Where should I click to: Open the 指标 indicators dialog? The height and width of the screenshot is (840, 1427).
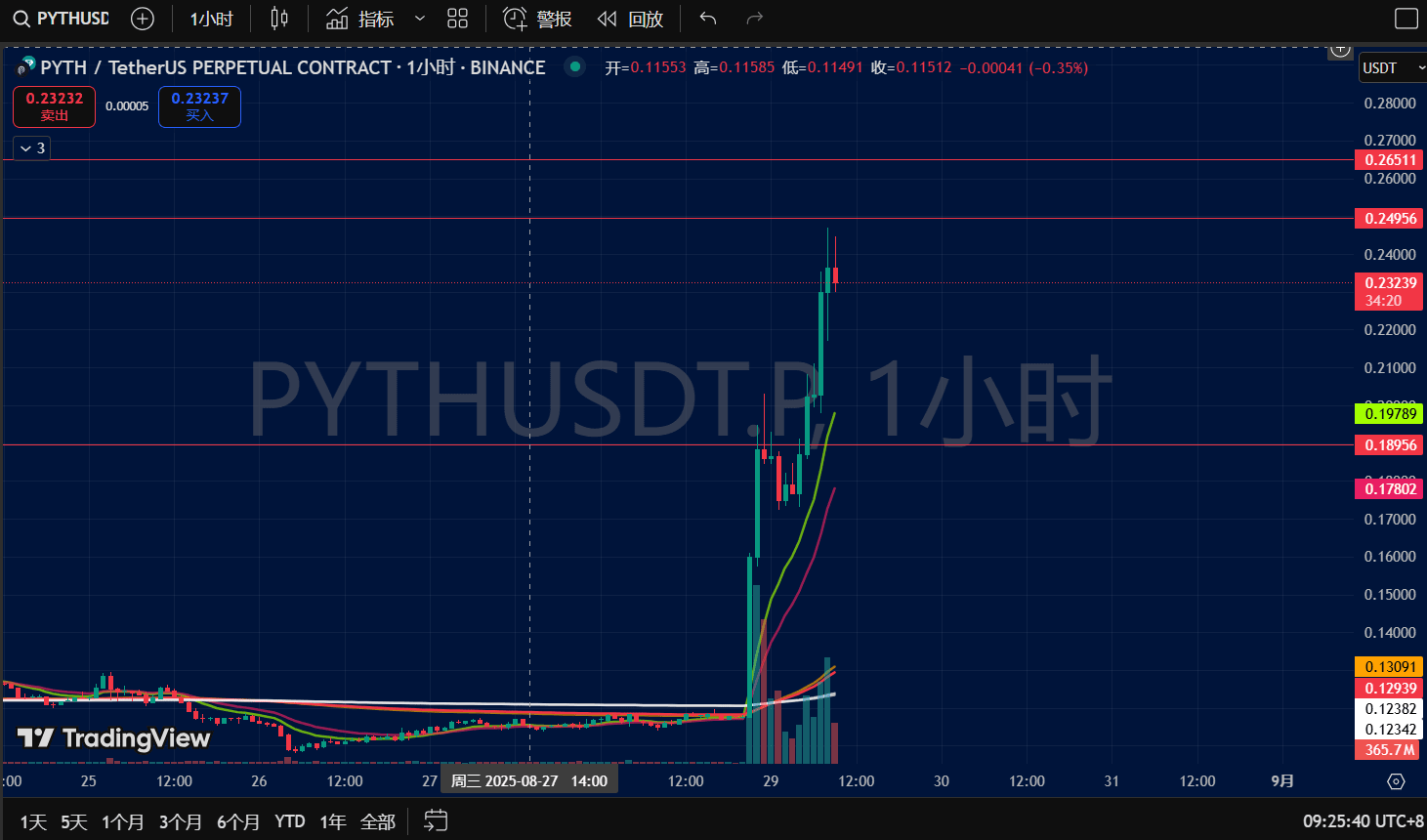(359, 19)
